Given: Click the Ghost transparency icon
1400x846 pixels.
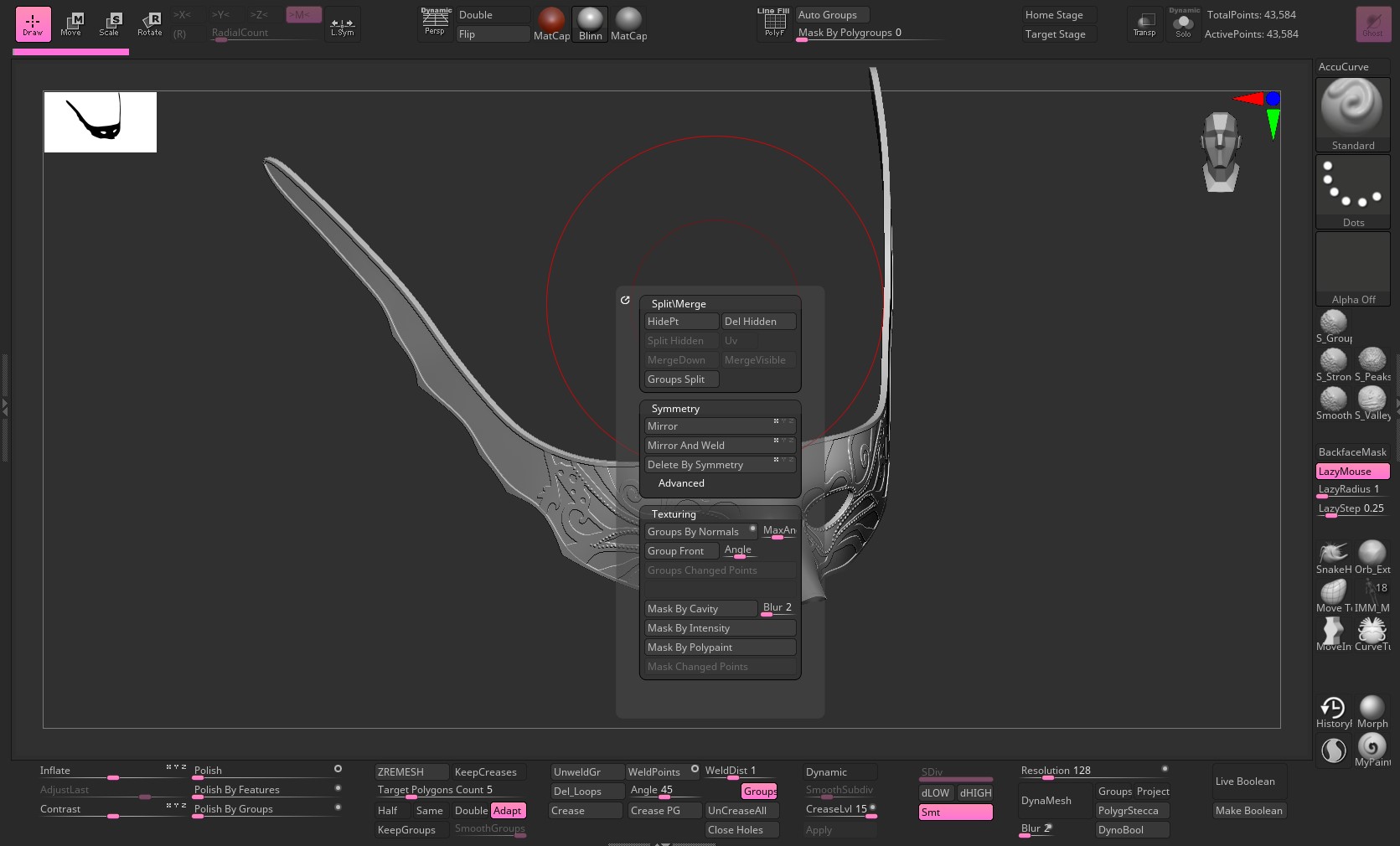Looking at the screenshot, I should point(1373,24).
